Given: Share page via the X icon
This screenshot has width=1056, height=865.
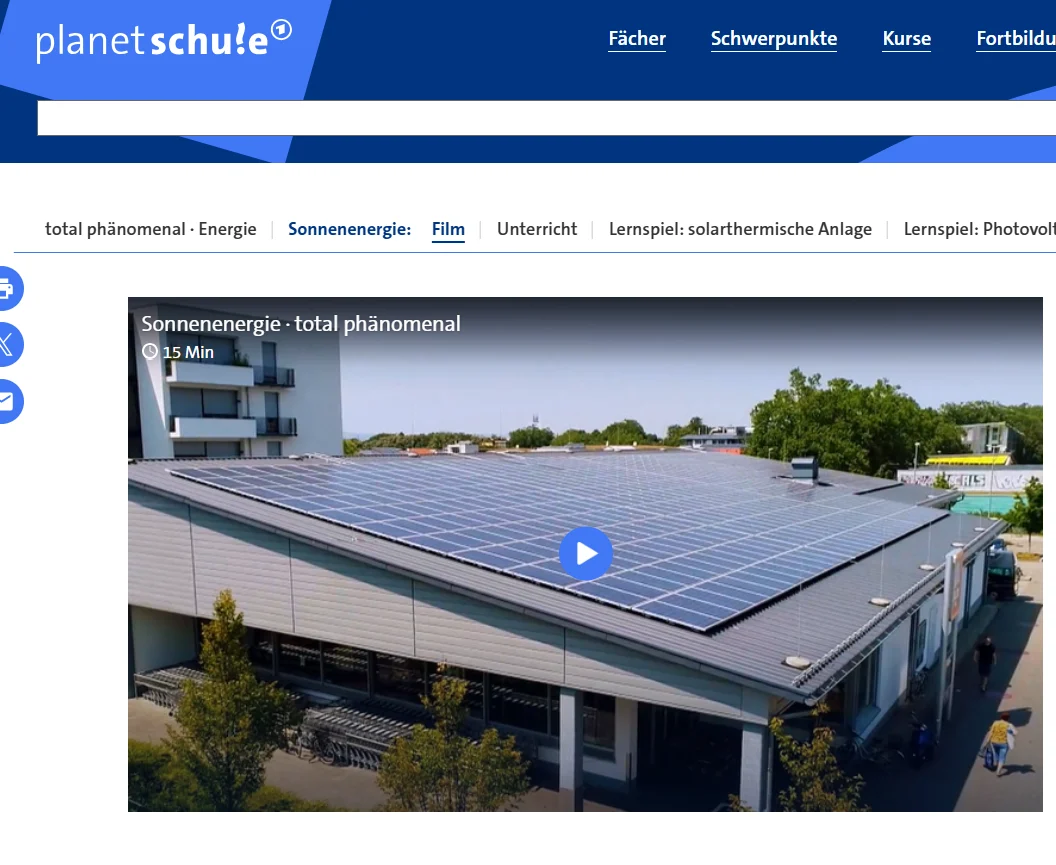Looking at the screenshot, I should [x=7, y=345].
